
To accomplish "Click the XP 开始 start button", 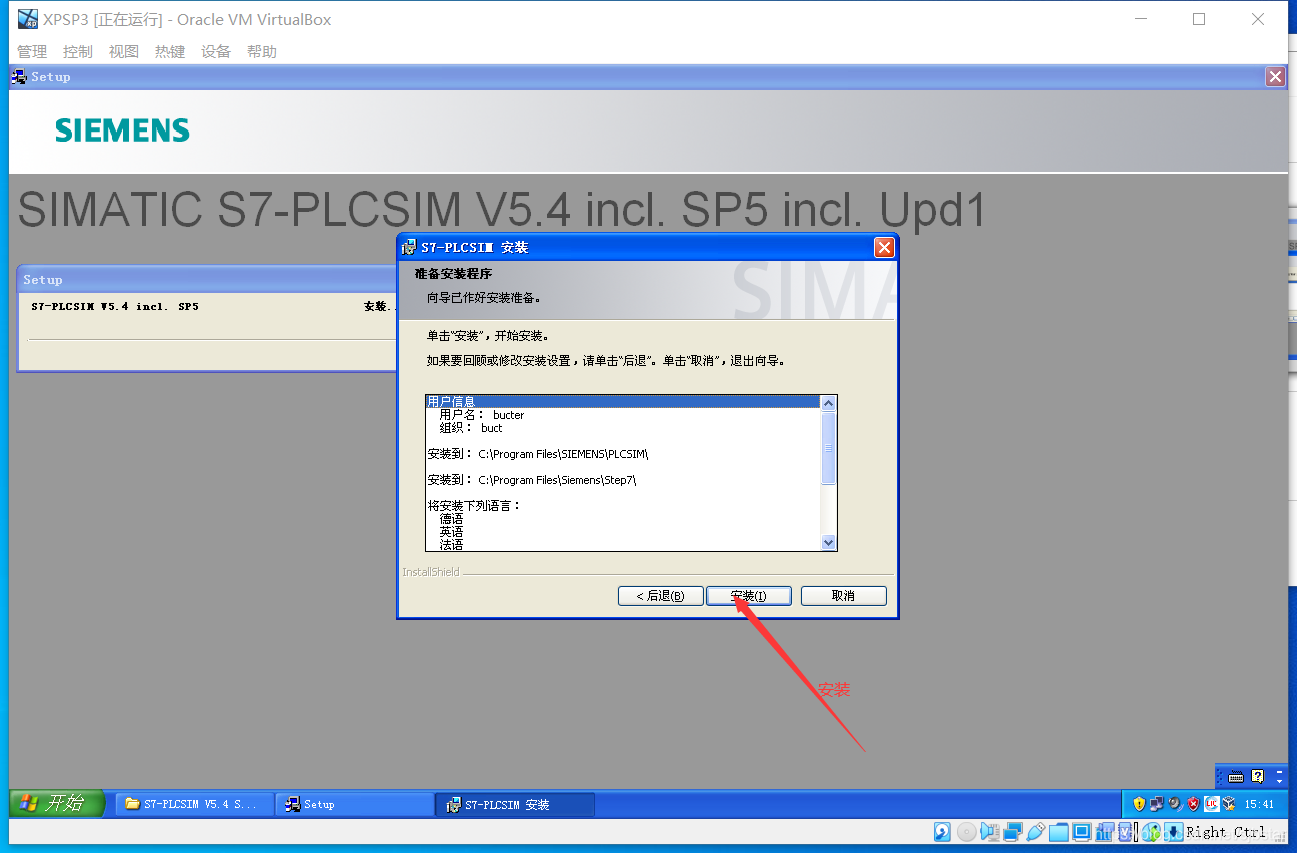I will click(58, 803).
